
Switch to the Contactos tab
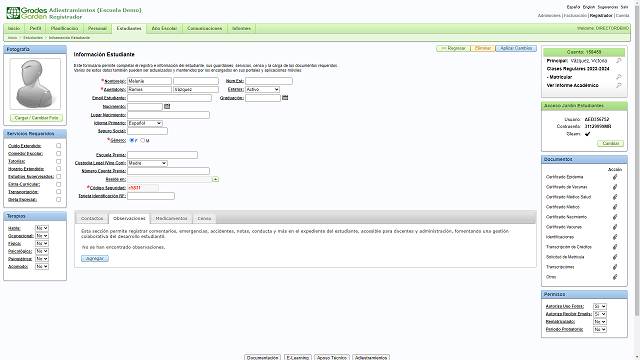92,218
